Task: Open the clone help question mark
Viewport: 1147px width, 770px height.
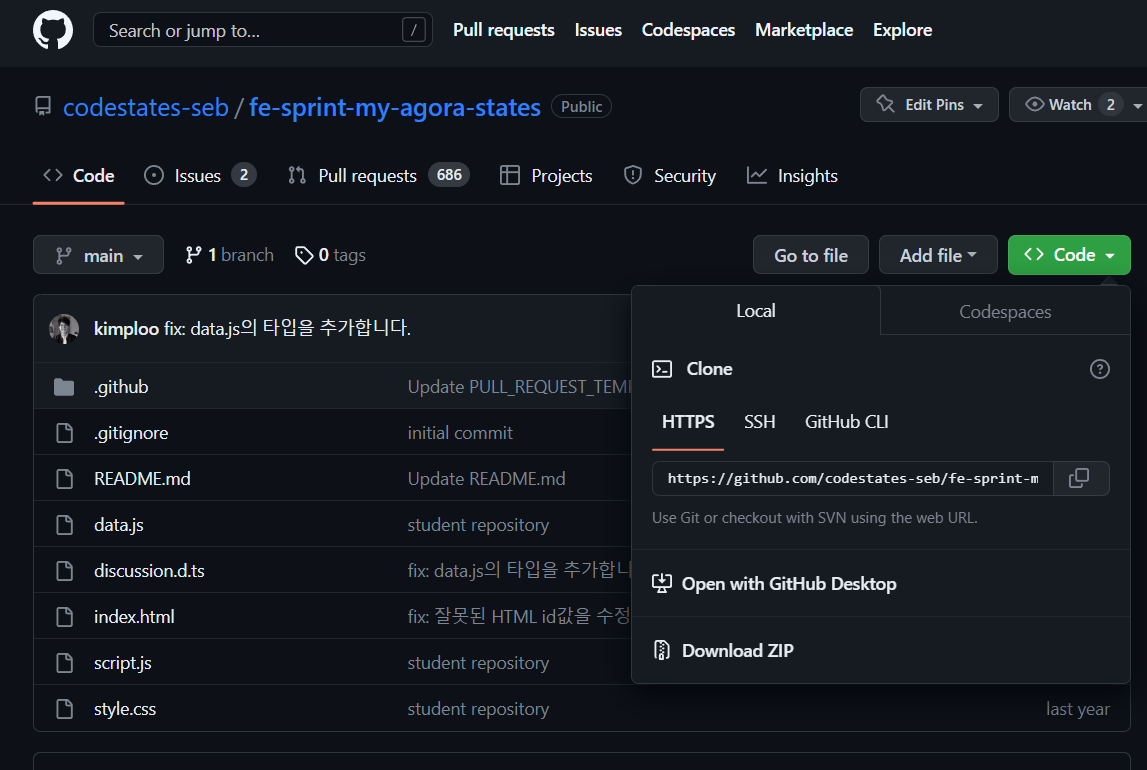Action: [x=1099, y=369]
